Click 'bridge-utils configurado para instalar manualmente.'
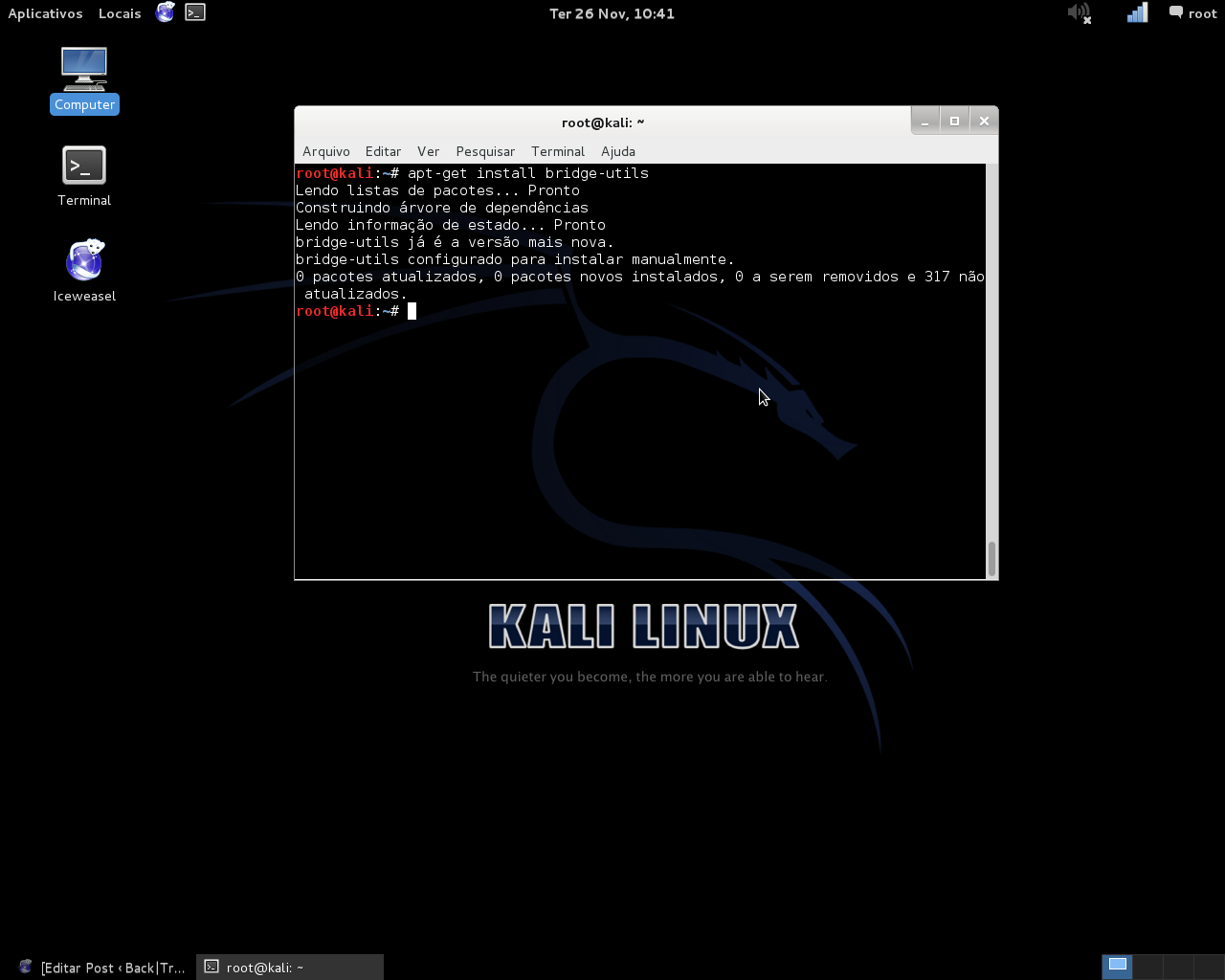 tap(515, 259)
